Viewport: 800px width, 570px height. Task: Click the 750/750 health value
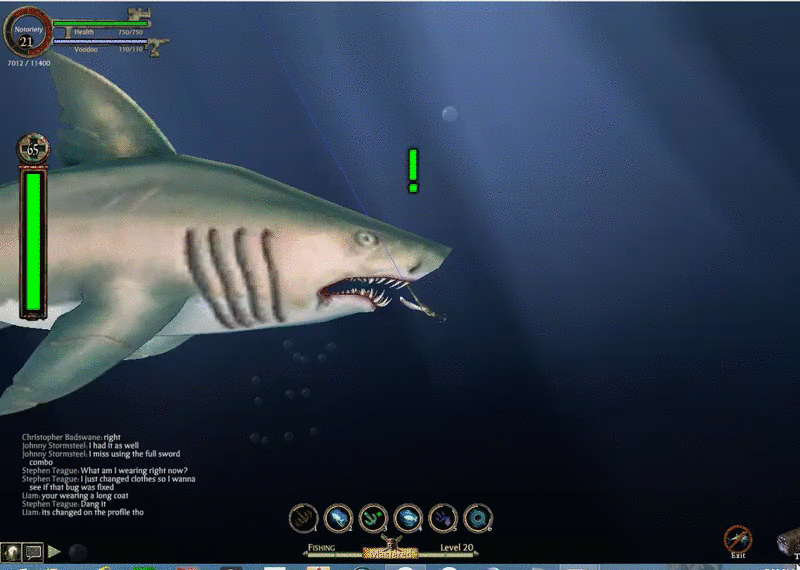point(131,32)
